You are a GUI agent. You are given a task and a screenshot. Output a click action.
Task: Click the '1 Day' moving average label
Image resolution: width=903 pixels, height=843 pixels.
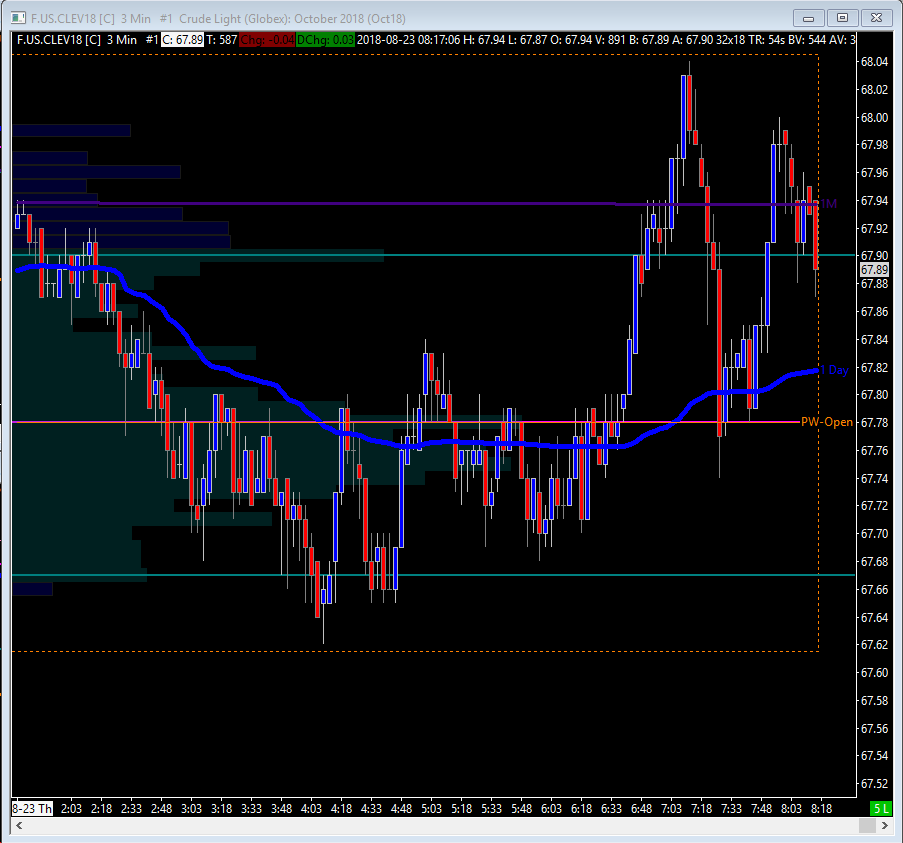point(834,370)
